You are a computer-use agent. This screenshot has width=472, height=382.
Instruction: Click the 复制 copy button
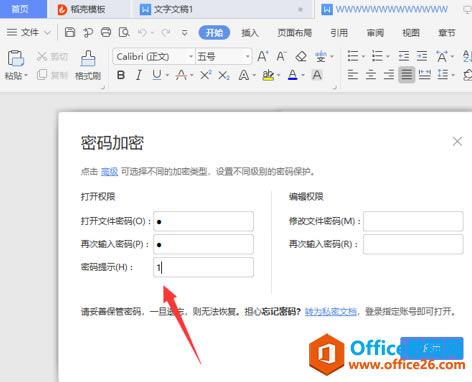[x=52, y=75]
